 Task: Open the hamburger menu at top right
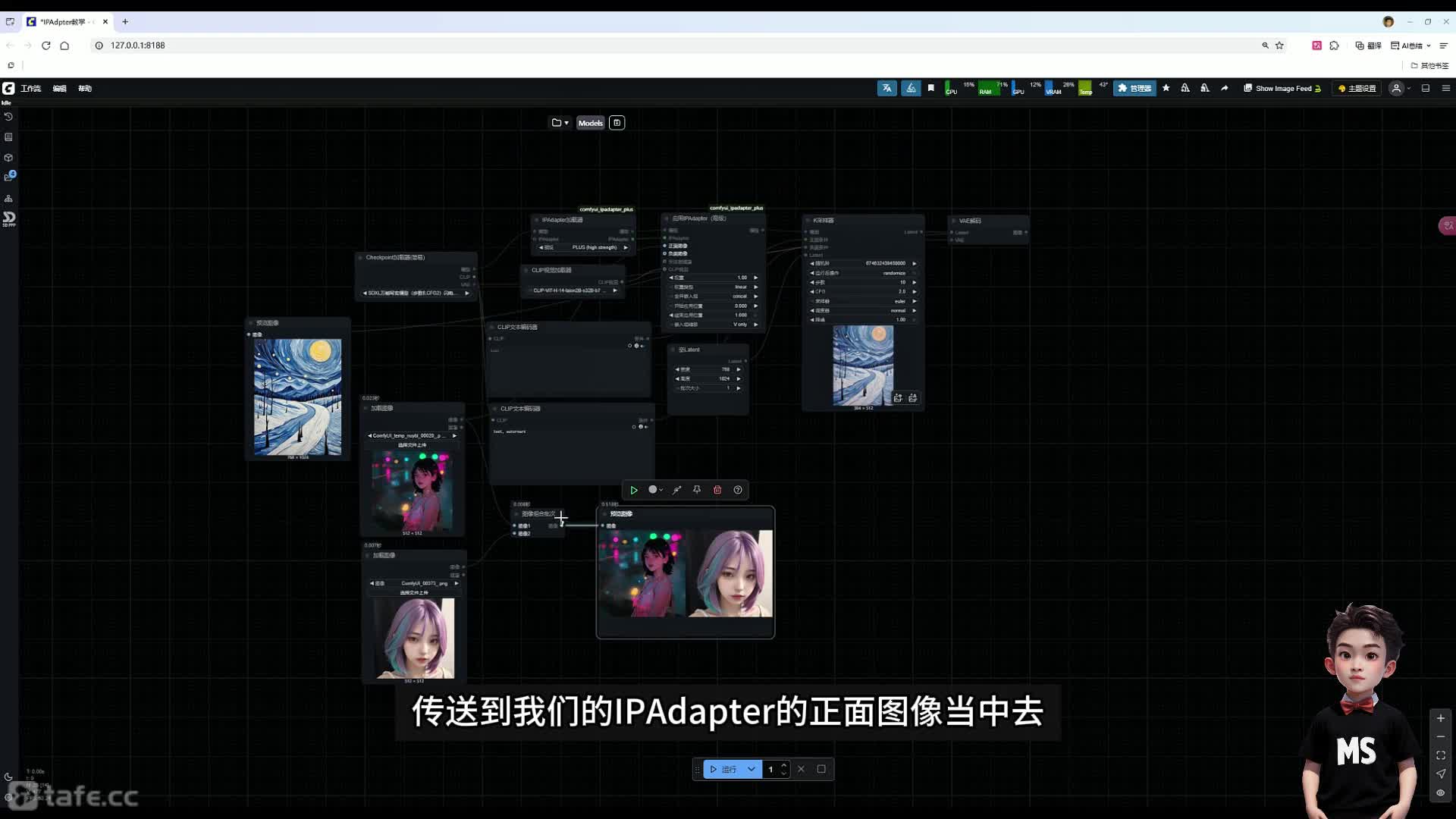[1446, 89]
